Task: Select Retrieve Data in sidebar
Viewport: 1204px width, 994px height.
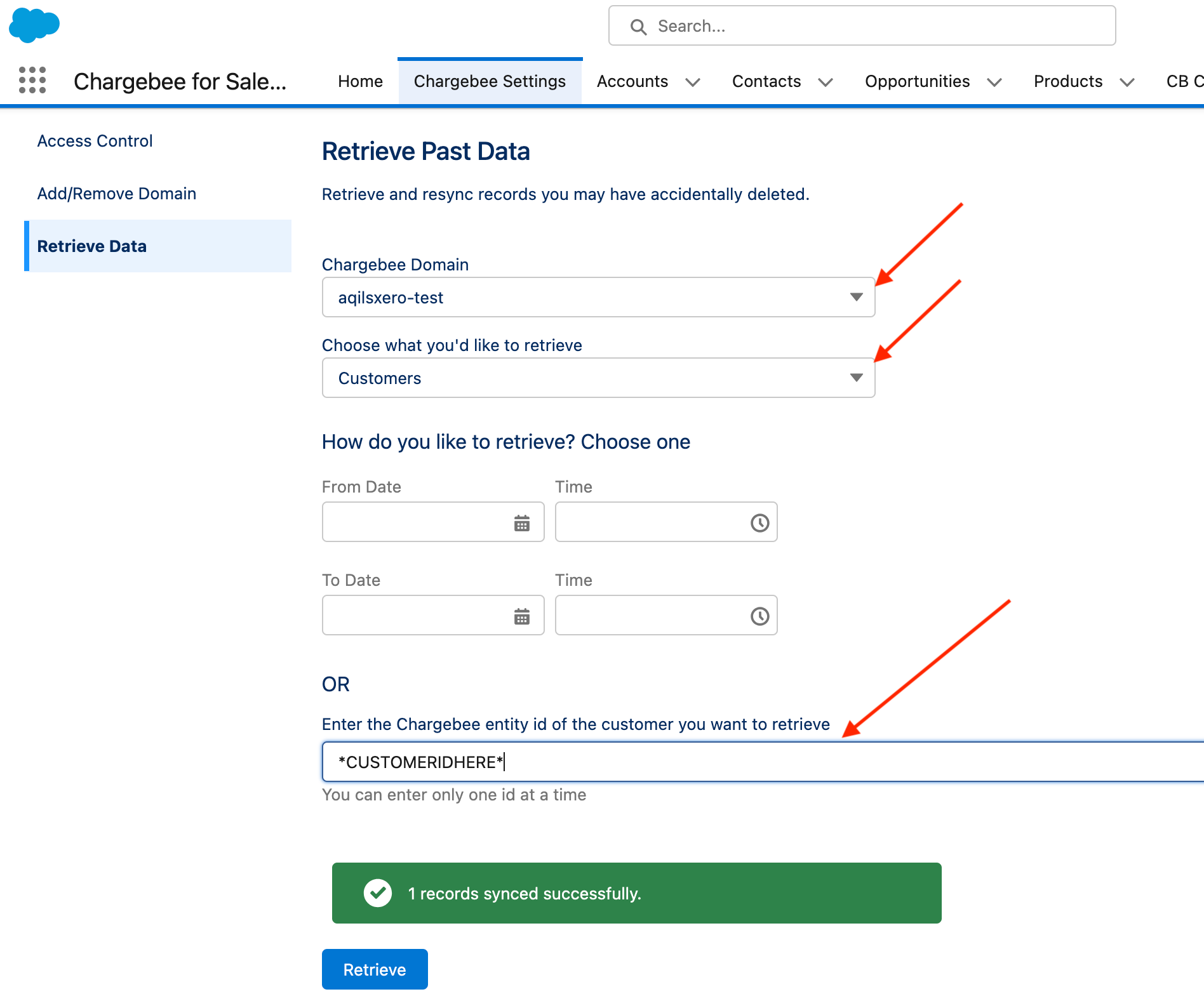Action: 157,246
